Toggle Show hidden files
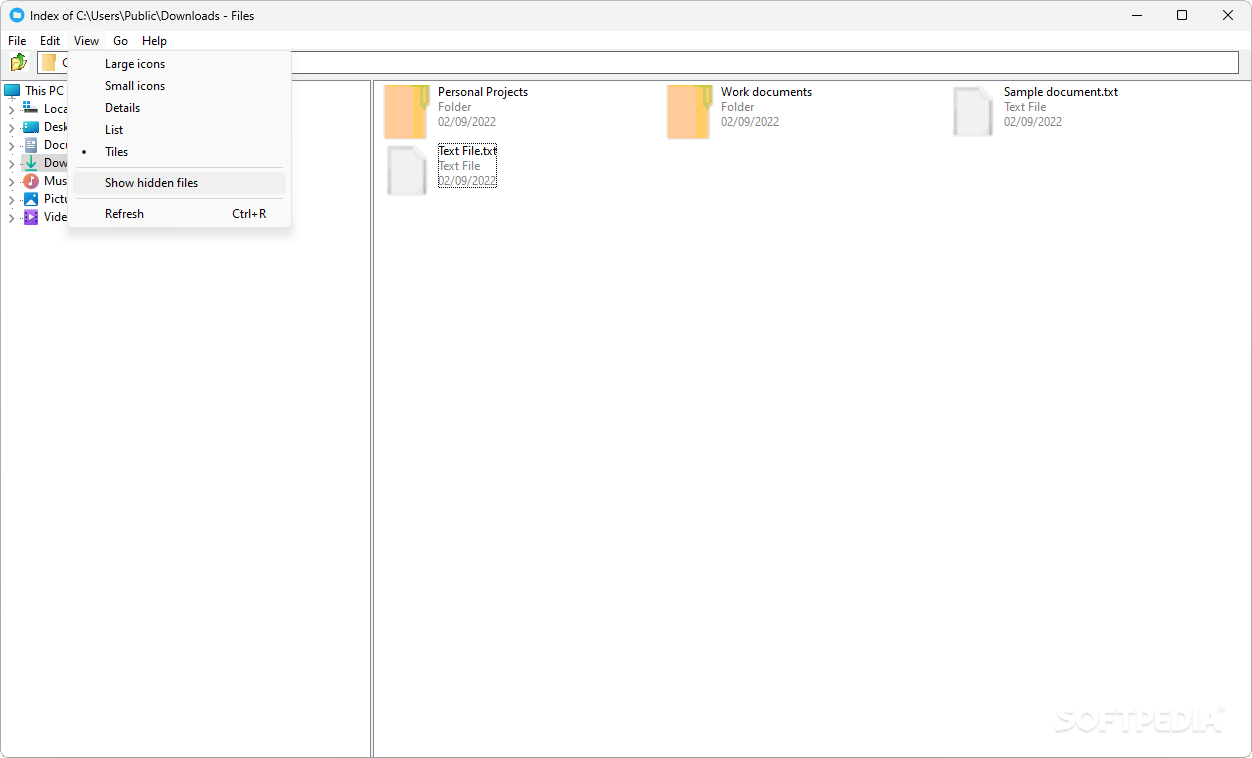This screenshot has width=1252, height=758. click(x=179, y=183)
